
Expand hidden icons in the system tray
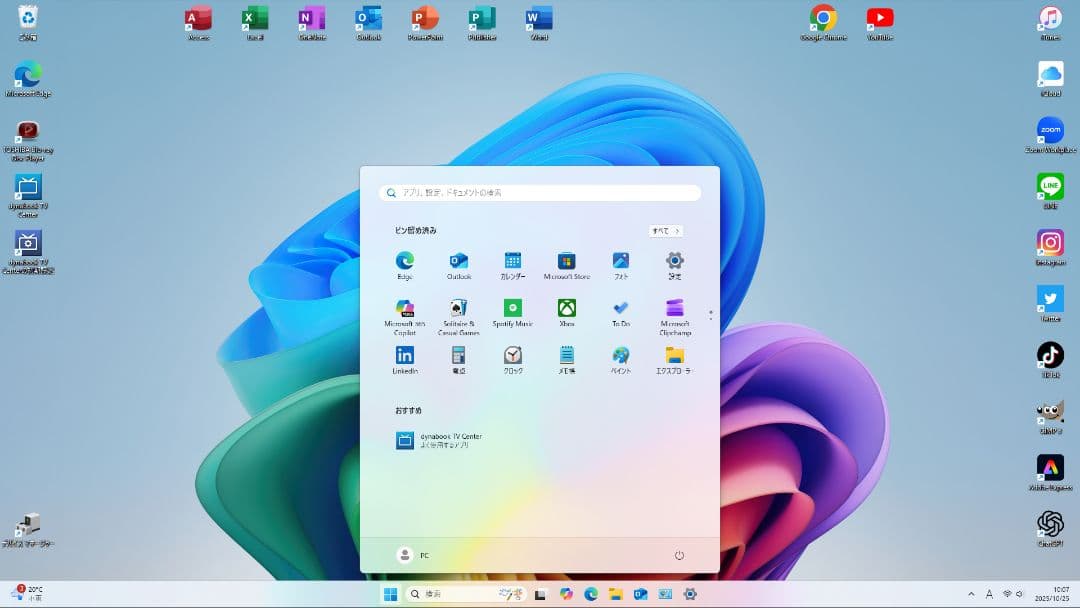pos(970,593)
